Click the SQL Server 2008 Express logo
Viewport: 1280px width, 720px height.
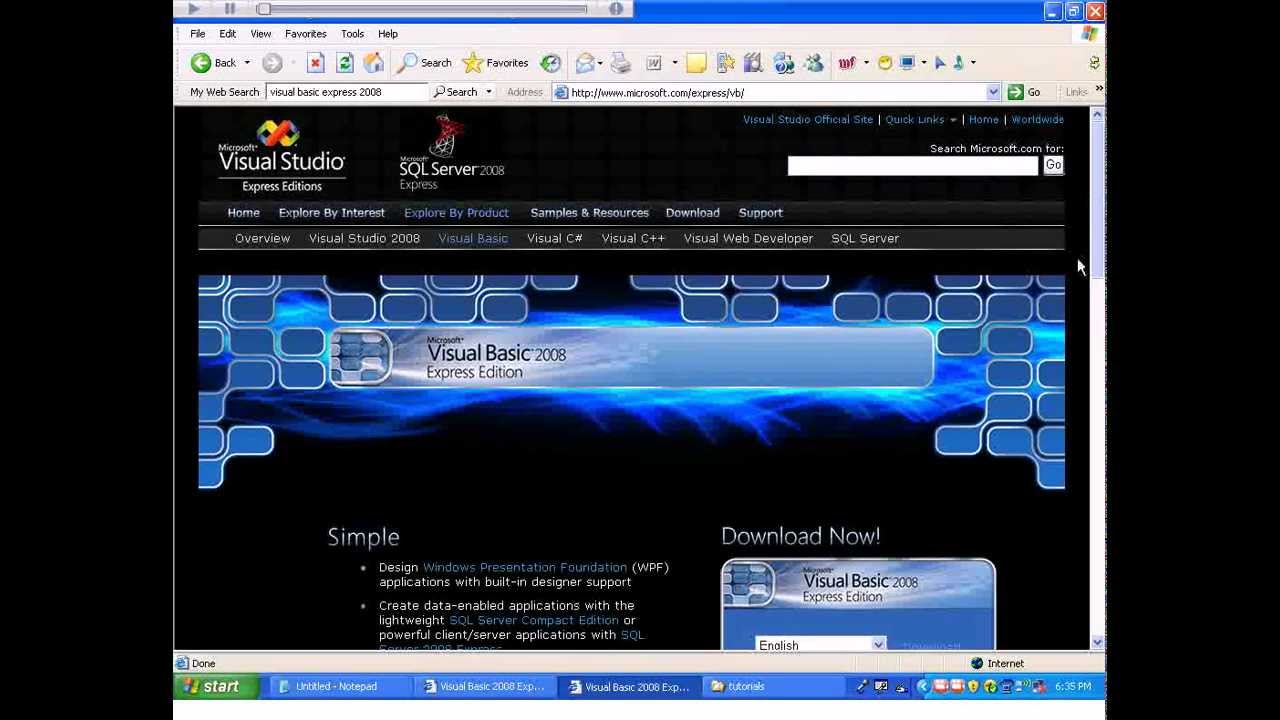point(452,153)
